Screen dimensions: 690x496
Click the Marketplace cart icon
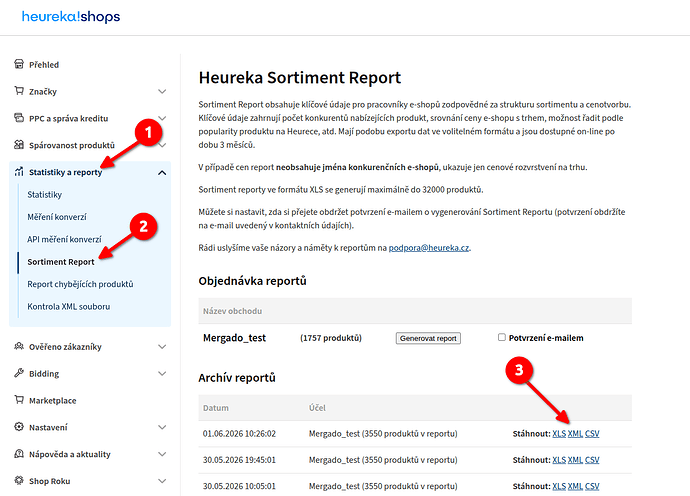coord(19,400)
